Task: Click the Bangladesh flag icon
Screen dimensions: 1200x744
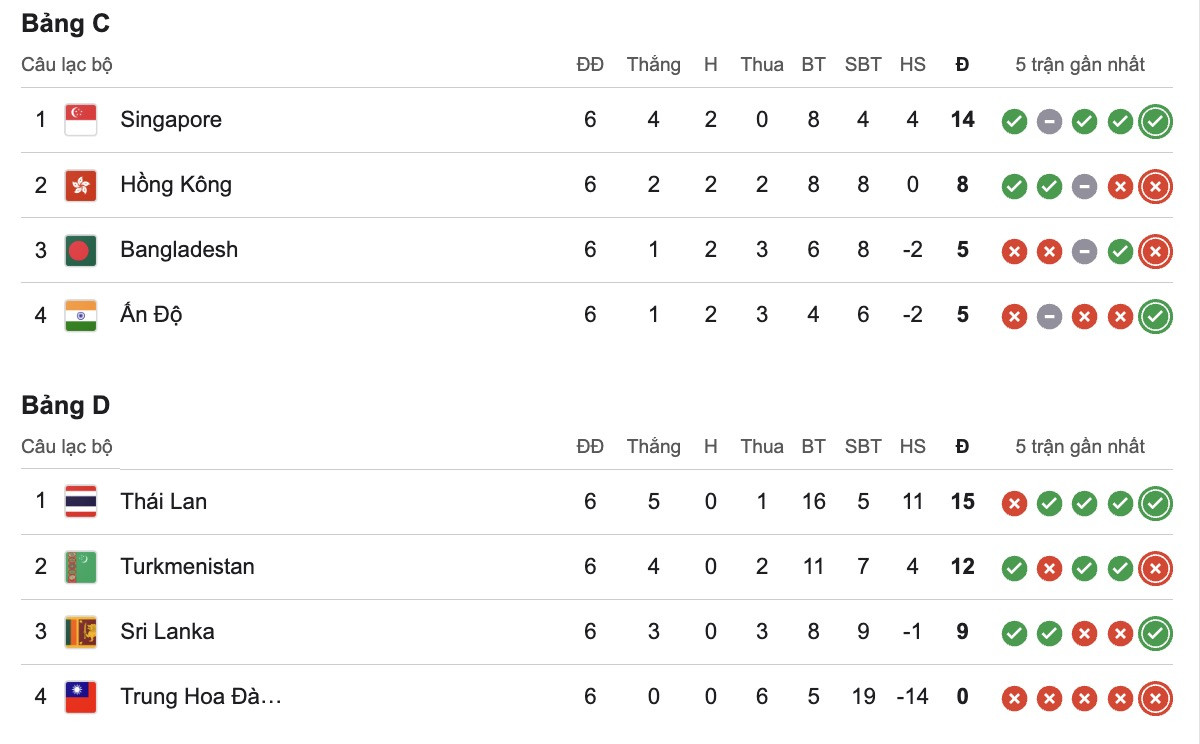Action: pos(80,250)
